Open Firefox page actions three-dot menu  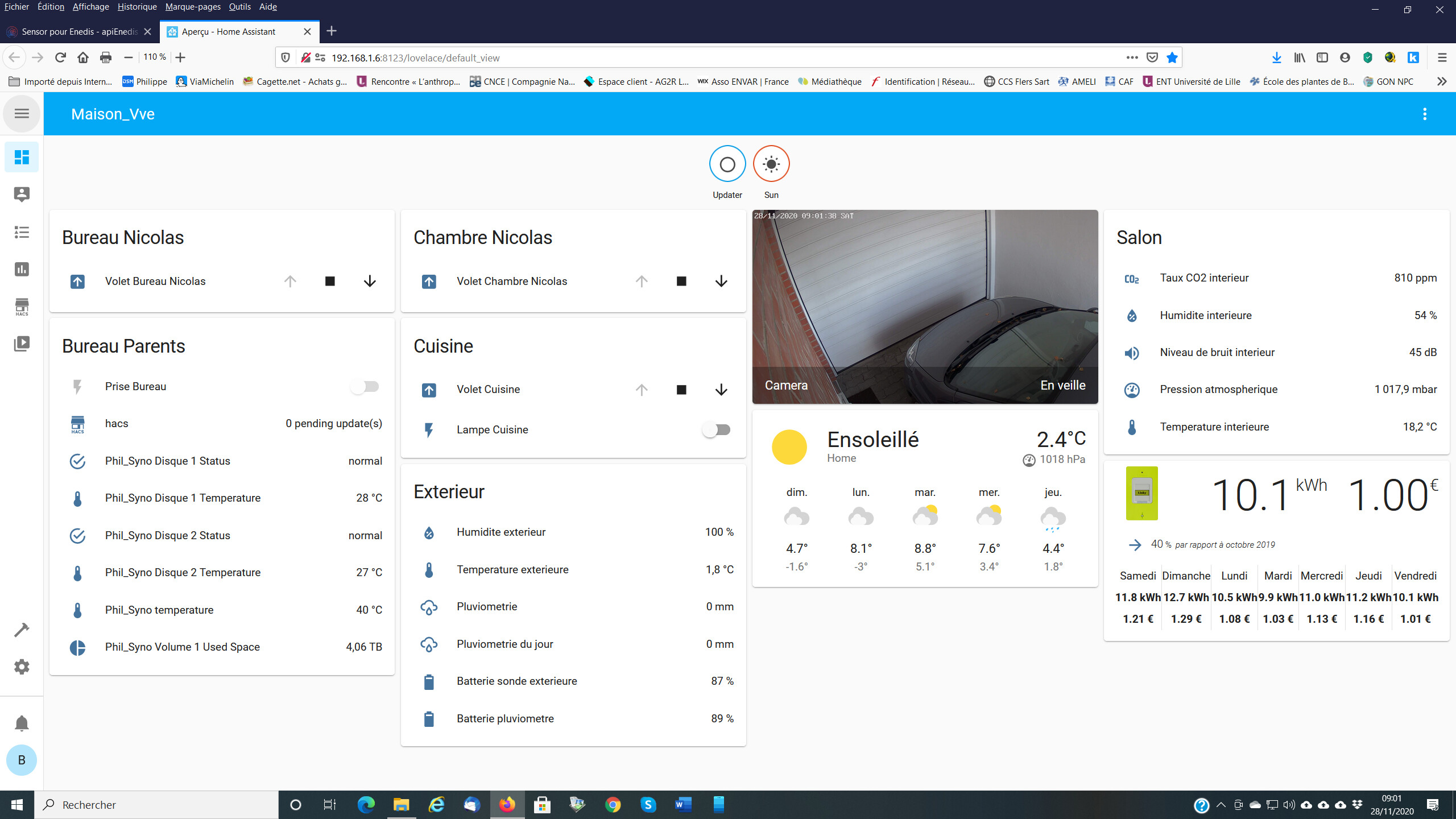point(1132,57)
